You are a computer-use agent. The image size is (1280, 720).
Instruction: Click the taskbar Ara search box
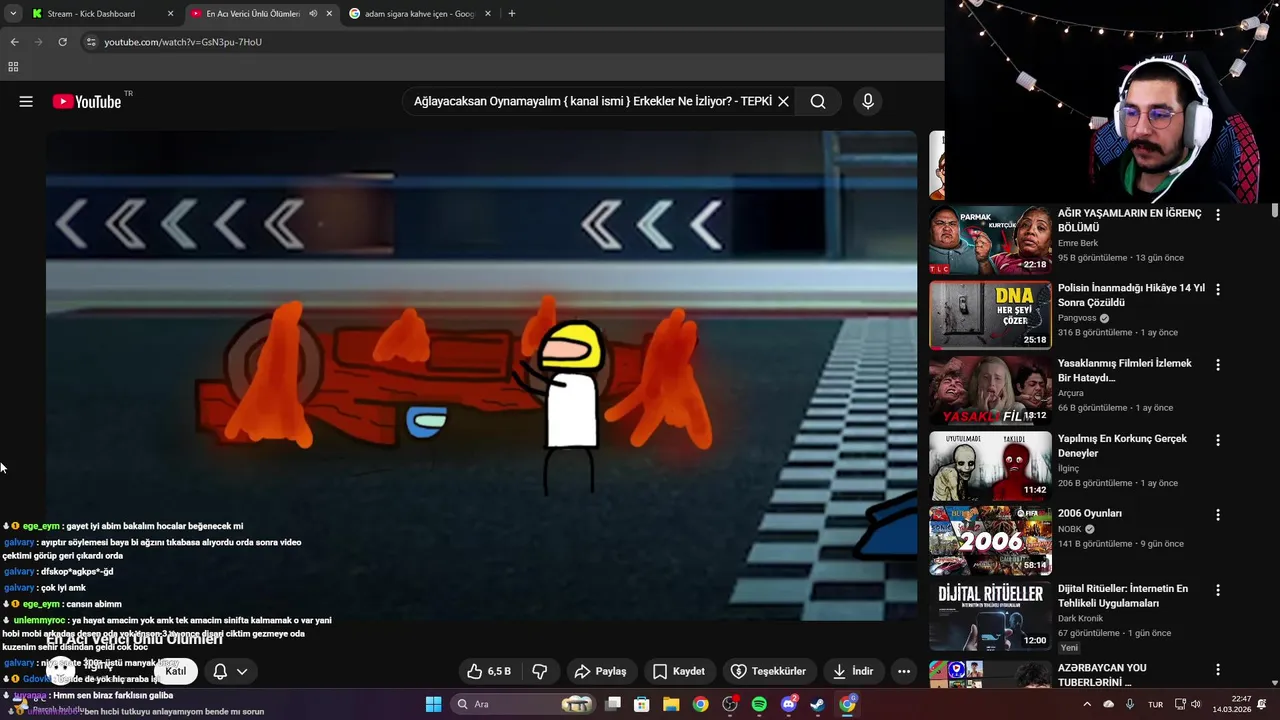point(523,704)
